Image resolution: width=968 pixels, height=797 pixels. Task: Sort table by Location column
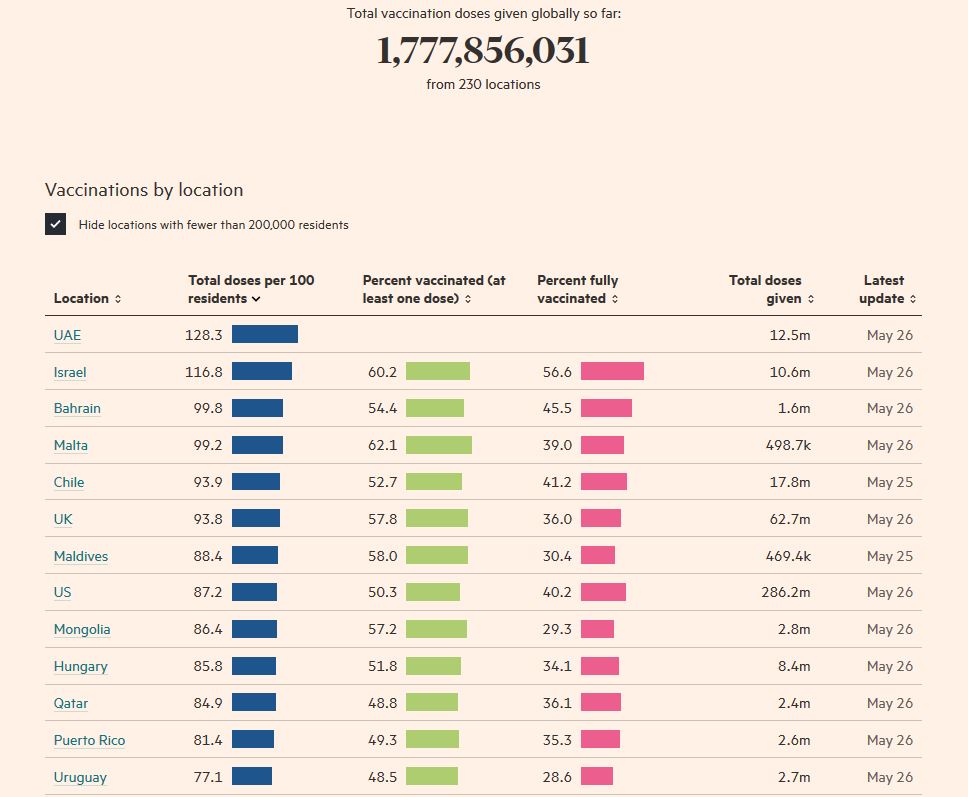pos(87,298)
